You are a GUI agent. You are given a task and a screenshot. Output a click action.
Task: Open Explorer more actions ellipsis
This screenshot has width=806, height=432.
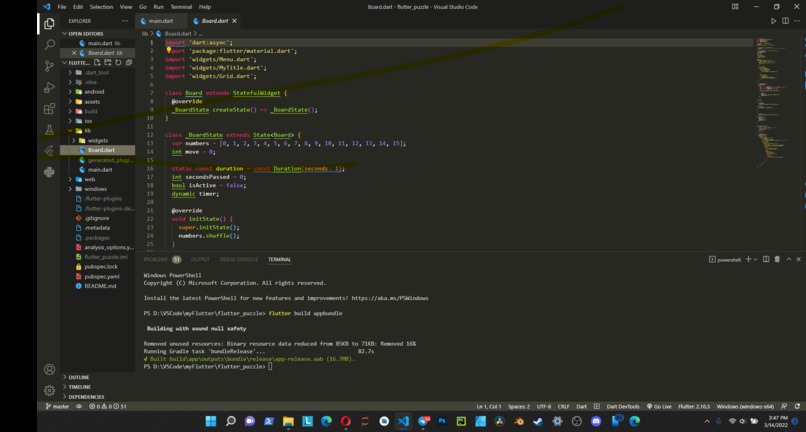point(125,21)
